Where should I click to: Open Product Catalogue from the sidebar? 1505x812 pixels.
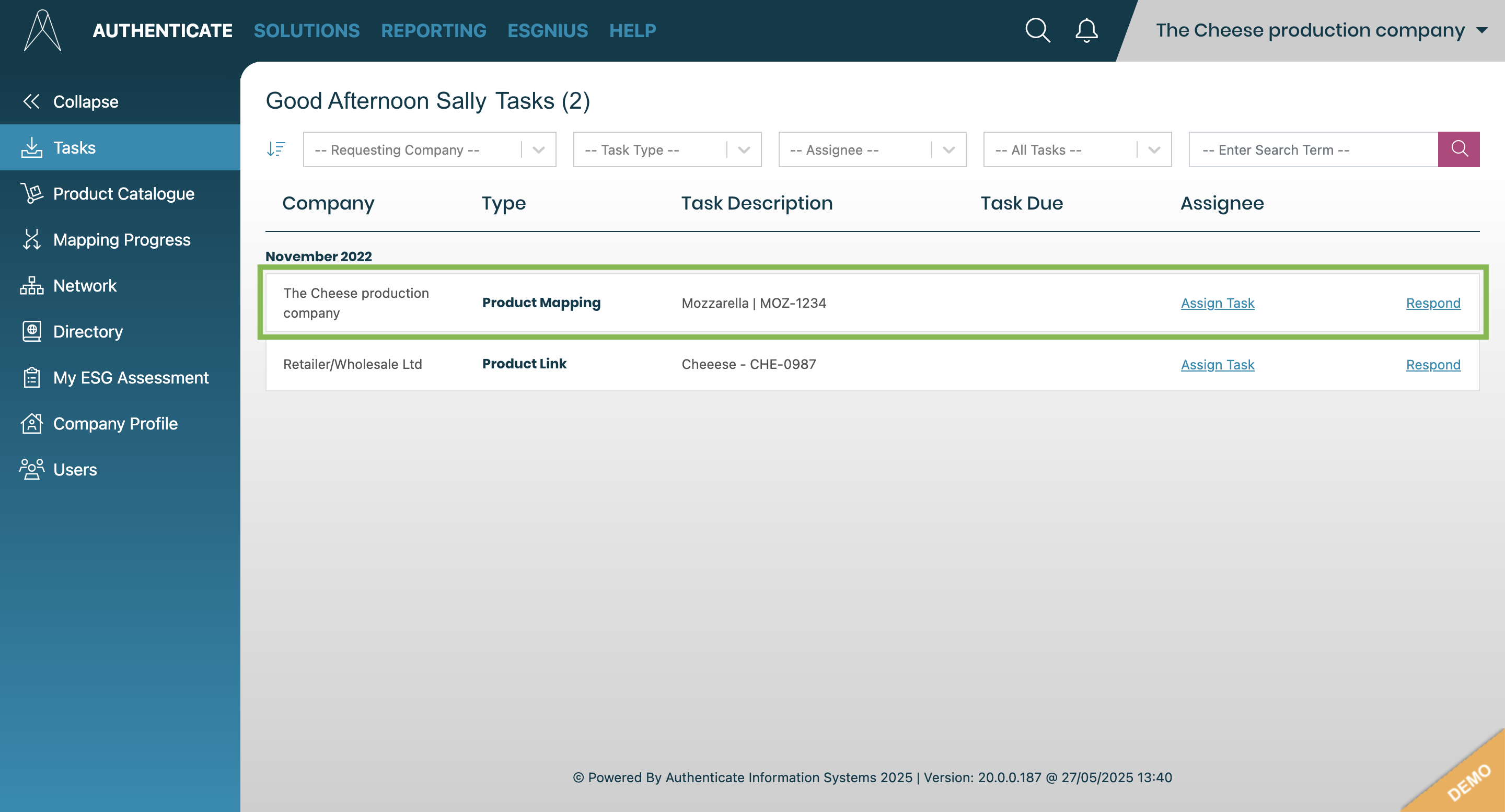[123, 193]
